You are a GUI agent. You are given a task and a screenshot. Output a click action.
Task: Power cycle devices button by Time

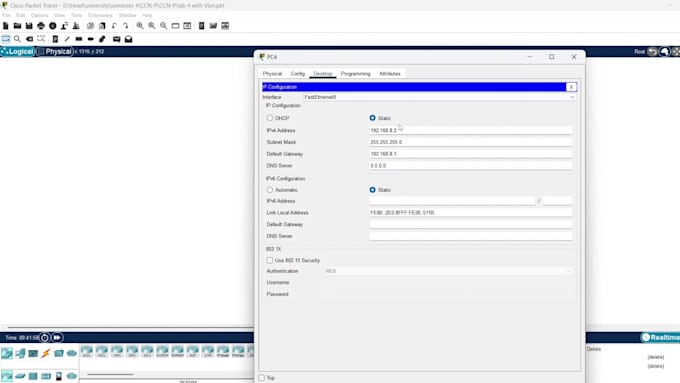[x=45, y=337]
